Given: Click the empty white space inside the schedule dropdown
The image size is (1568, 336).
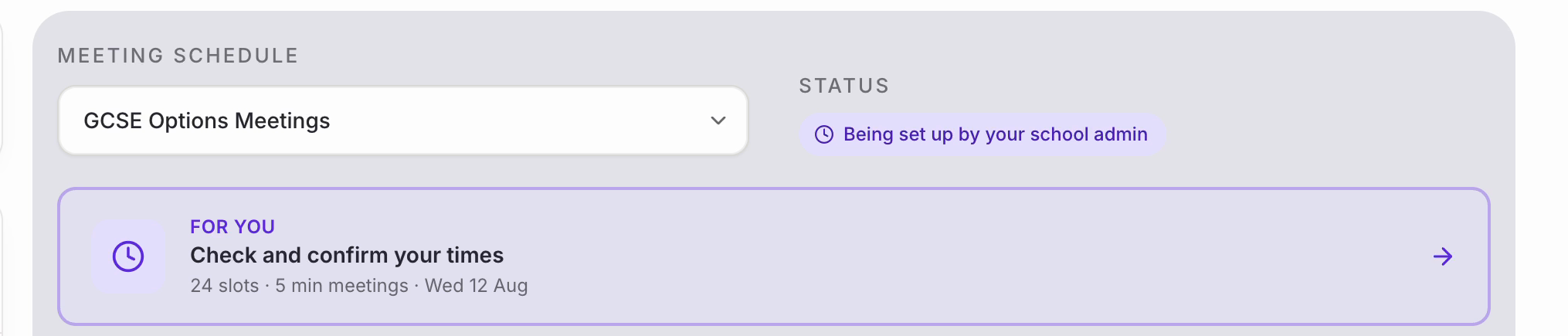Looking at the screenshot, I should coord(518,120).
